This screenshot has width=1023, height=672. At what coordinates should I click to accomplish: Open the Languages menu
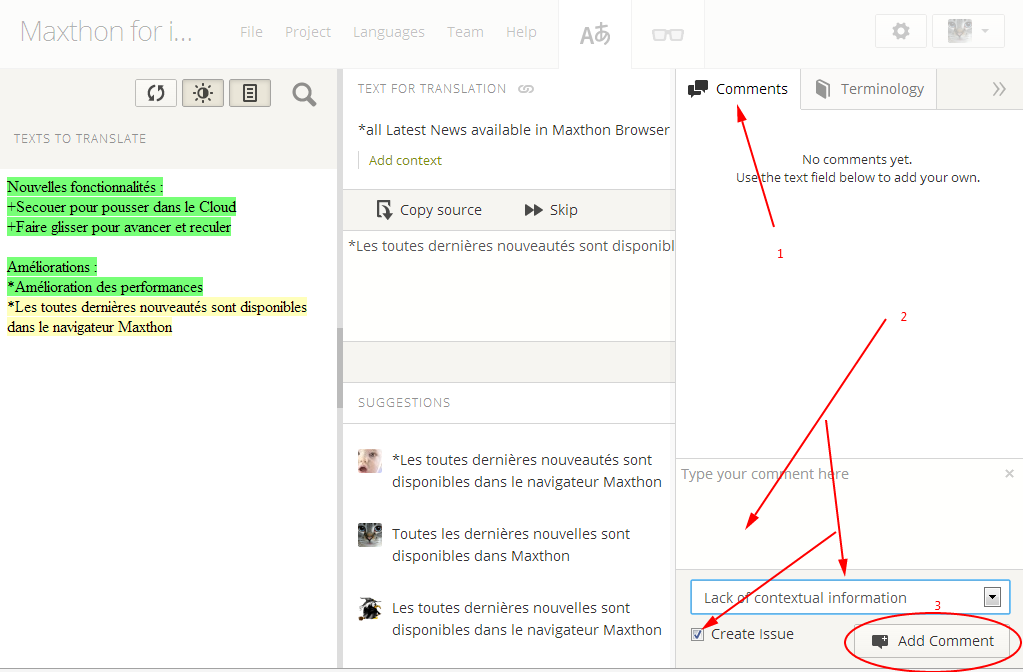[389, 32]
